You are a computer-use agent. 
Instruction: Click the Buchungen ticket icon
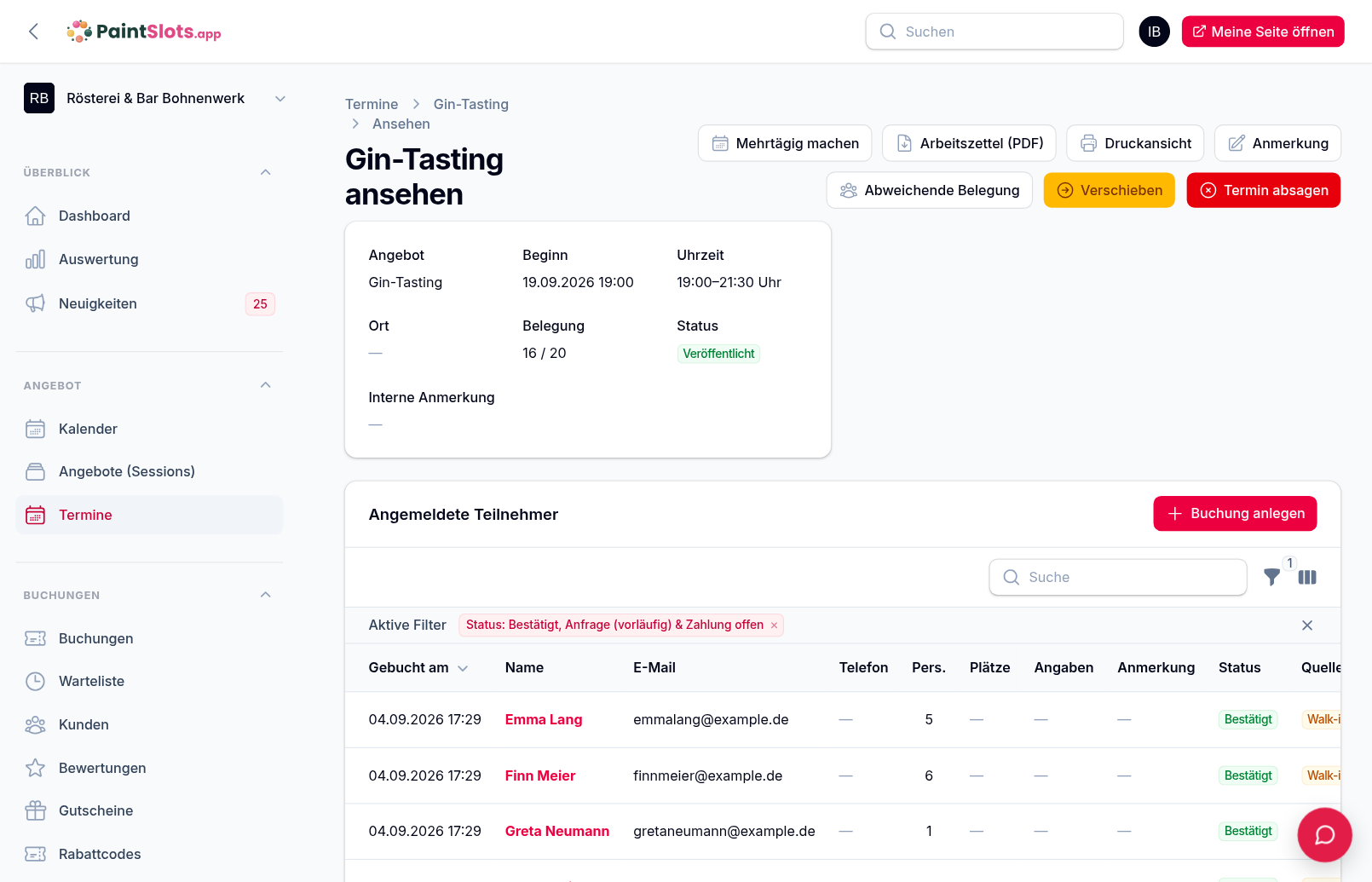35,638
